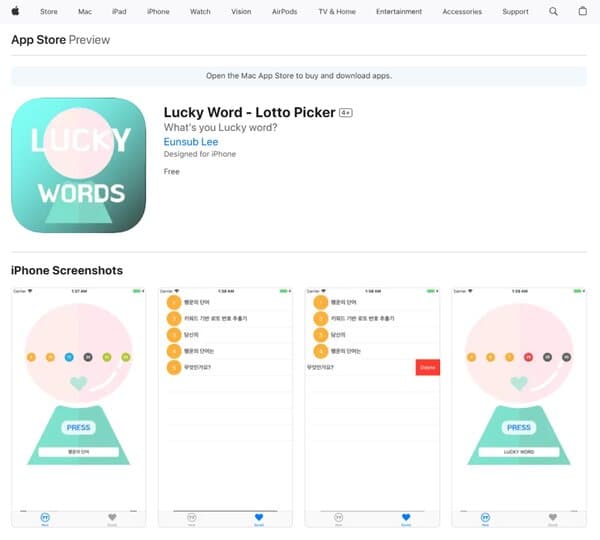Open the TV & Home menu item
Screen dimensions: 600x540
tap(337, 11)
